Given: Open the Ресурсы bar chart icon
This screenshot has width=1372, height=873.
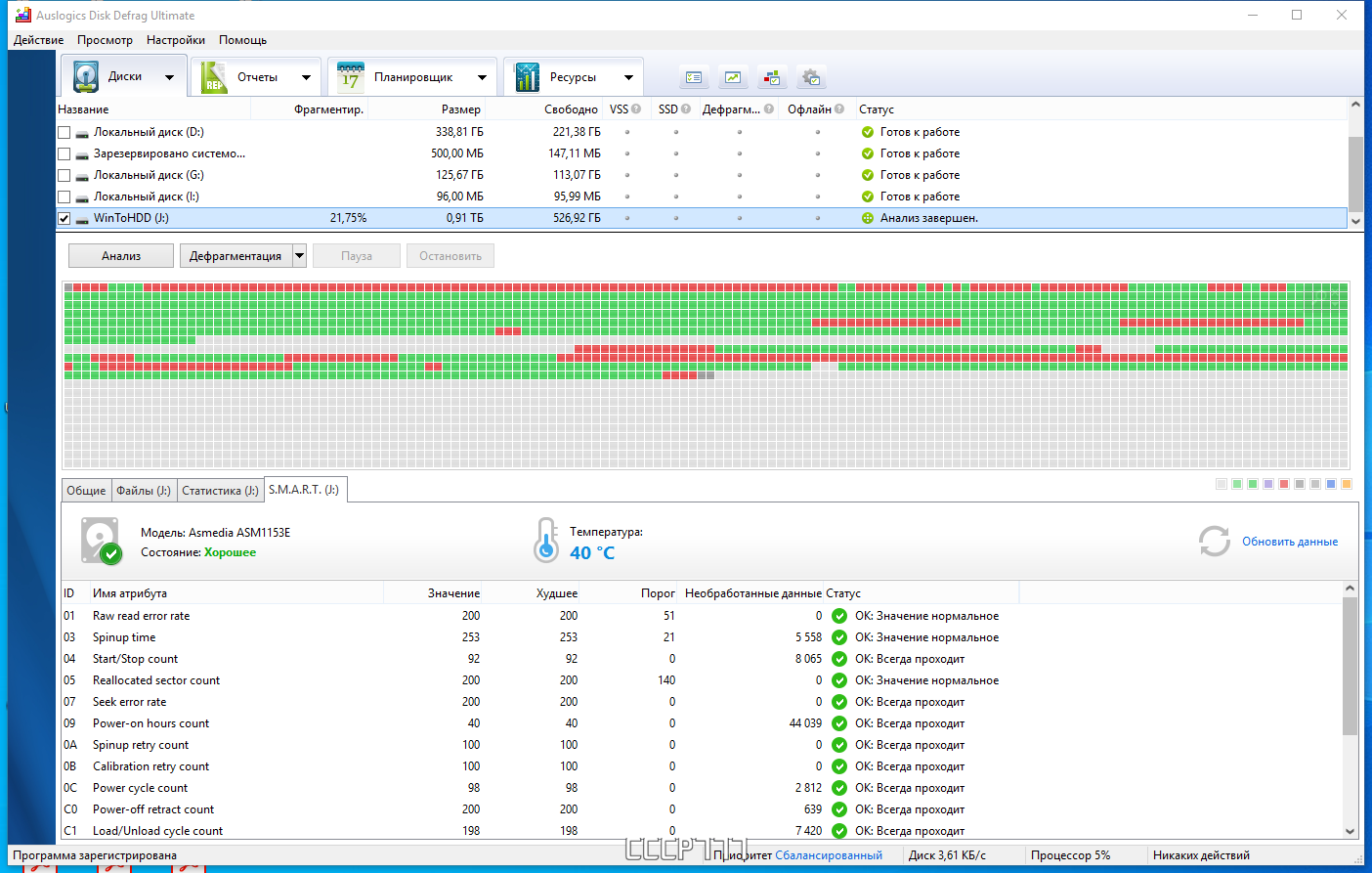Looking at the screenshot, I should [x=527, y=76].
